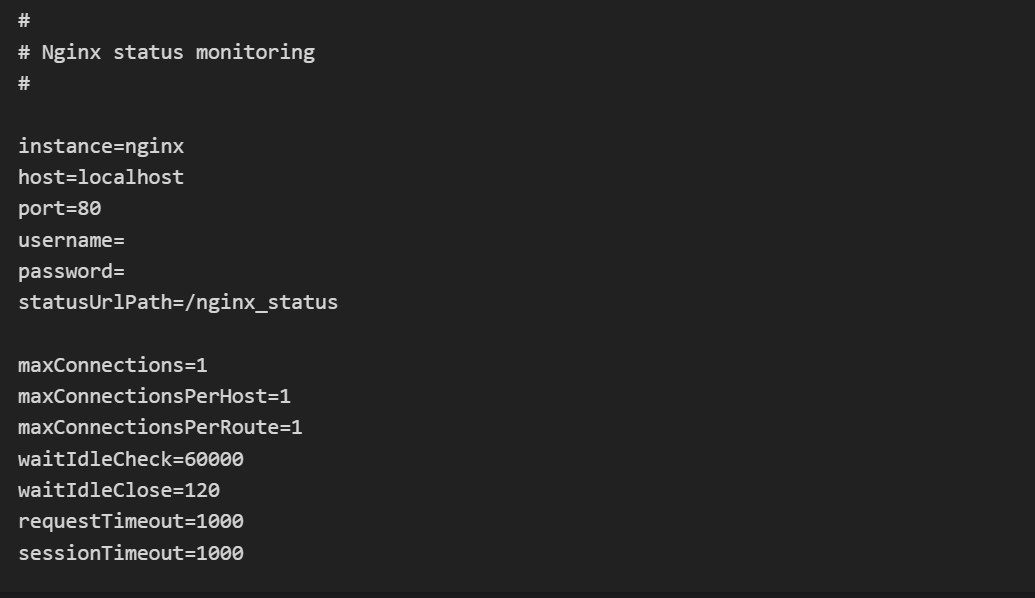Click the maxConnectionsPerRoute=1 line
Image resolution: width=1035 pixels, height=598 pixels.
(160, 427)
